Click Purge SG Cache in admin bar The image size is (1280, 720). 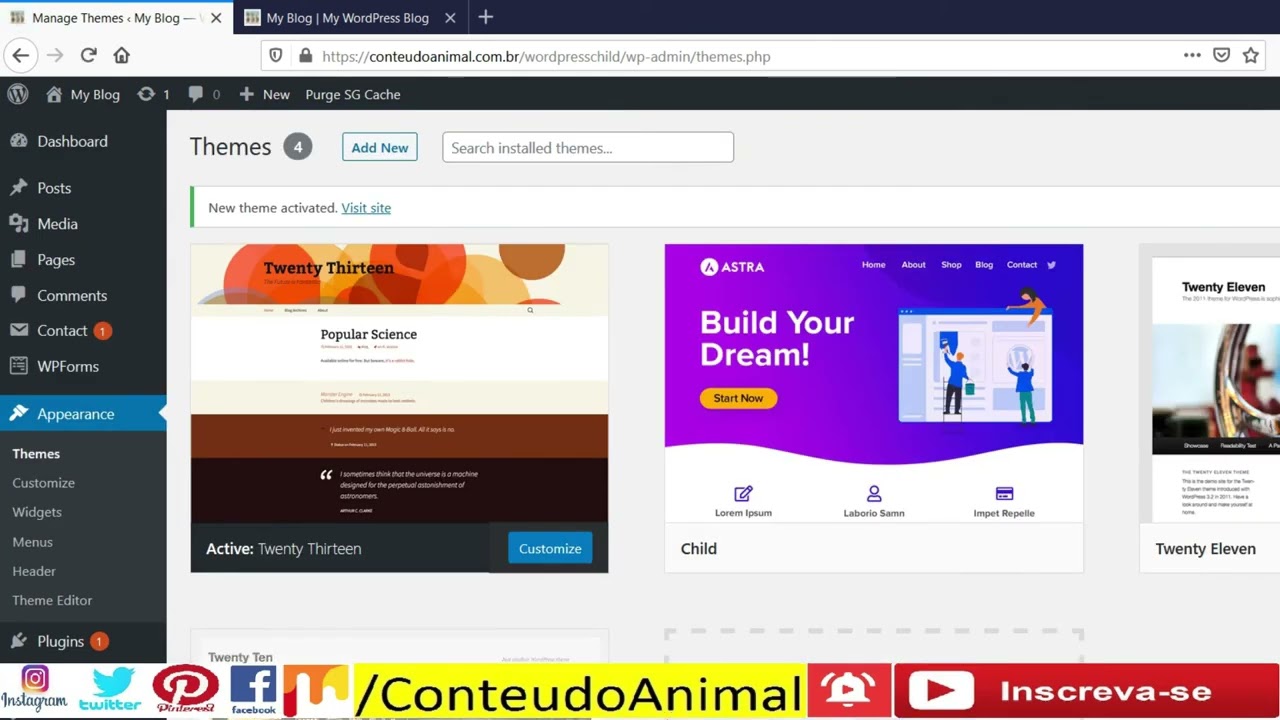pyautogui.click(x=353, y=94)
